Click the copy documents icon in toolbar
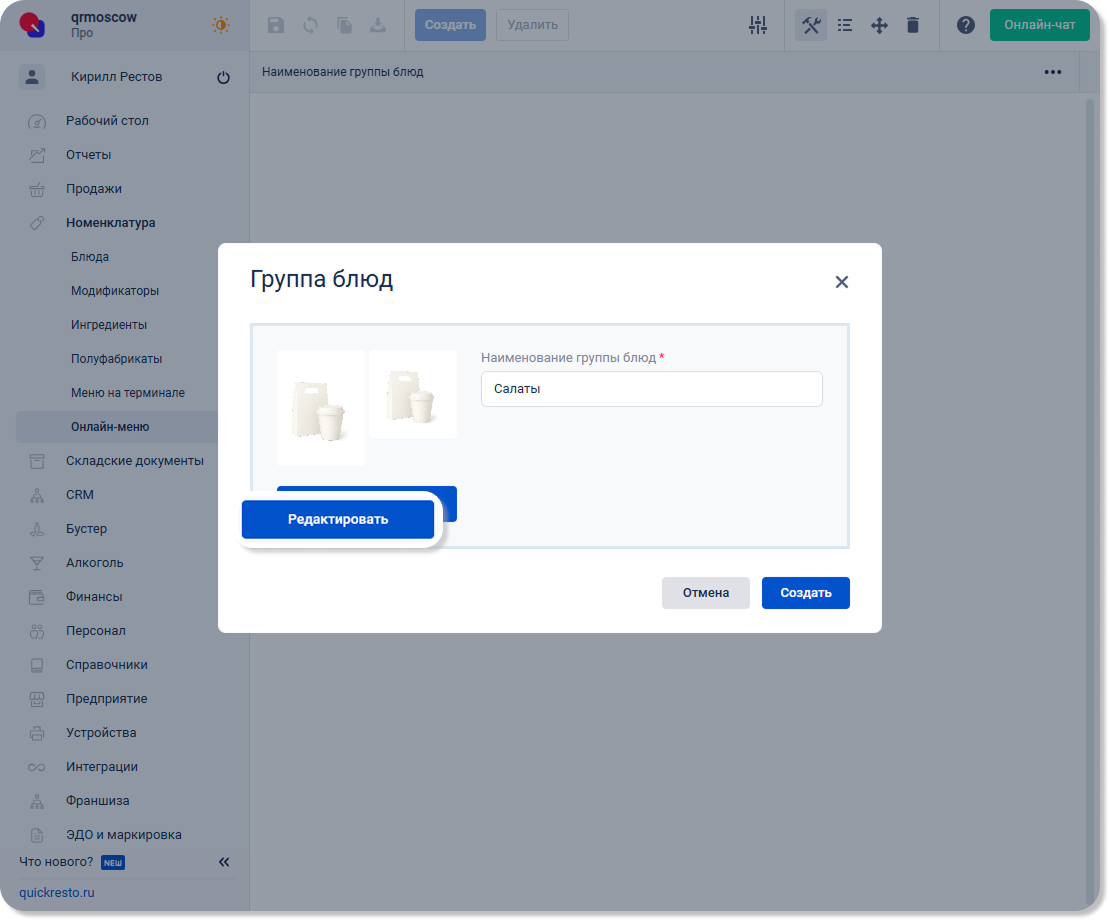This screenshot has width=1109, height=920. (344, 25)
